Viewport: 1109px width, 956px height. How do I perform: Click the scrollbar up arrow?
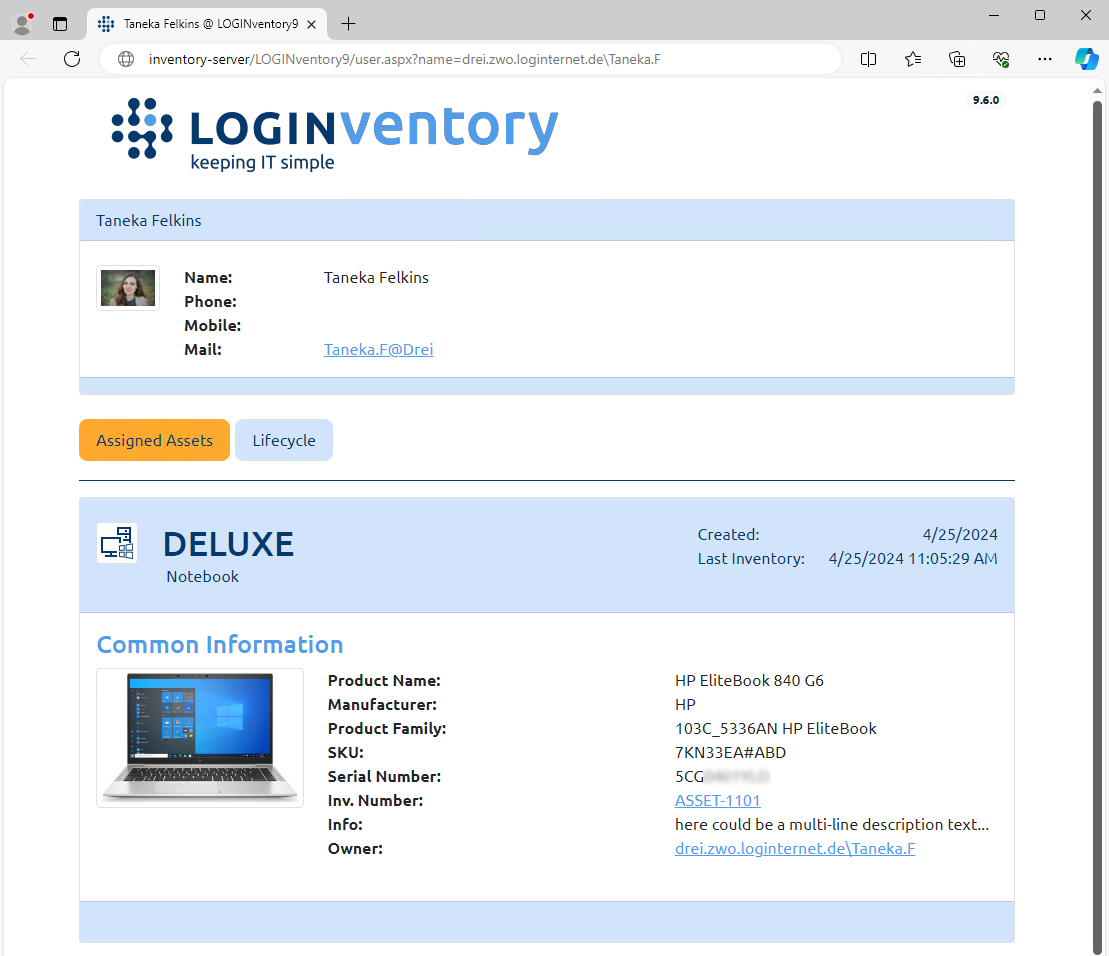(x=1097, y=91)
